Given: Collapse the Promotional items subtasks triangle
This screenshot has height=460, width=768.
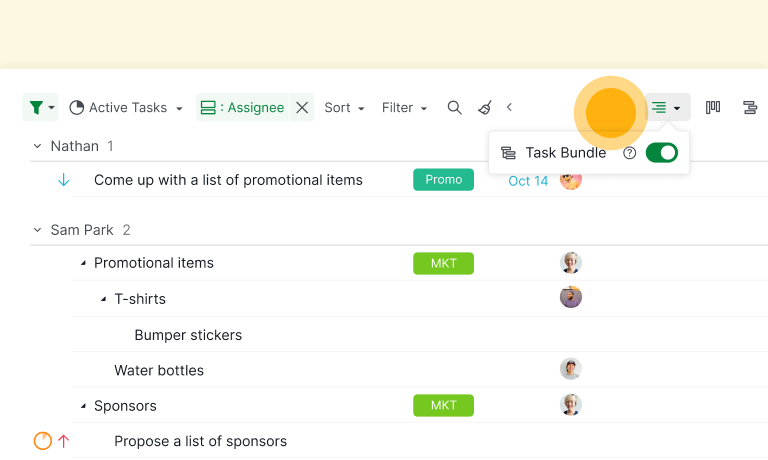Looking at the screenshot, I should (83, 263).
